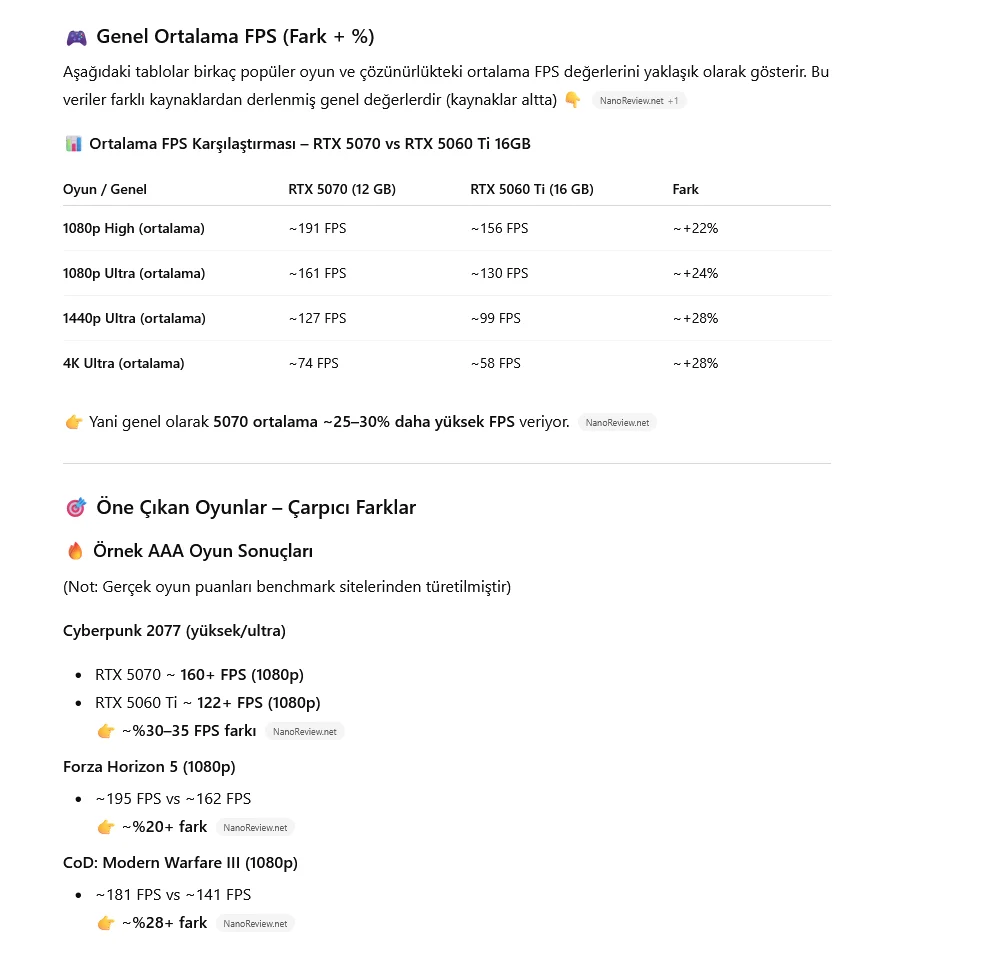
Task: Click the fire emoji beside Örnek AAA Oyun
Action: pos(75,551)
